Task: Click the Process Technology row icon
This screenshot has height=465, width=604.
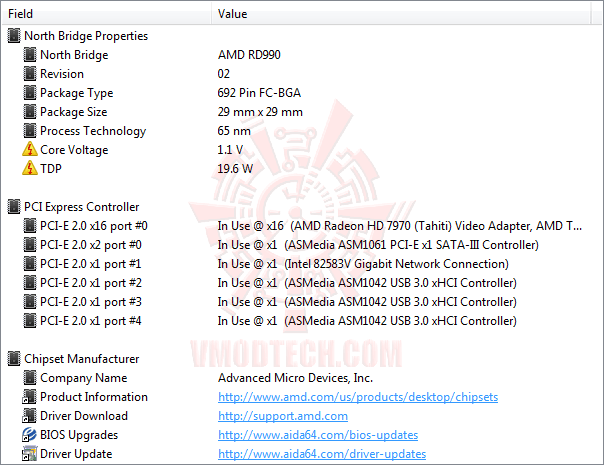Action: (x=29, y=131)
